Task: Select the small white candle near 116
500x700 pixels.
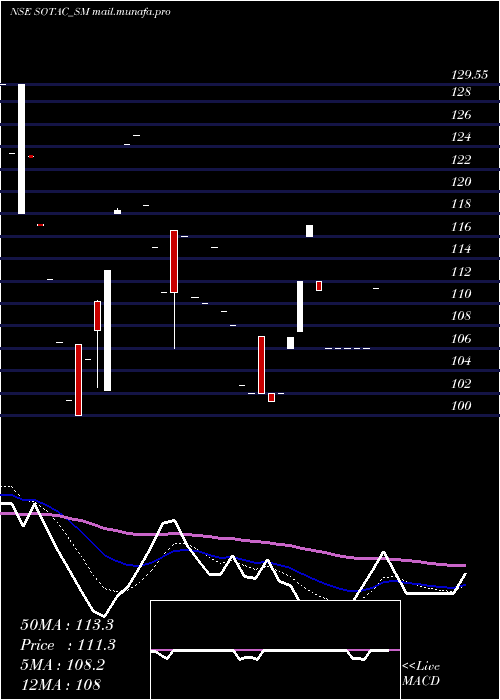Action: coord(309,231)
